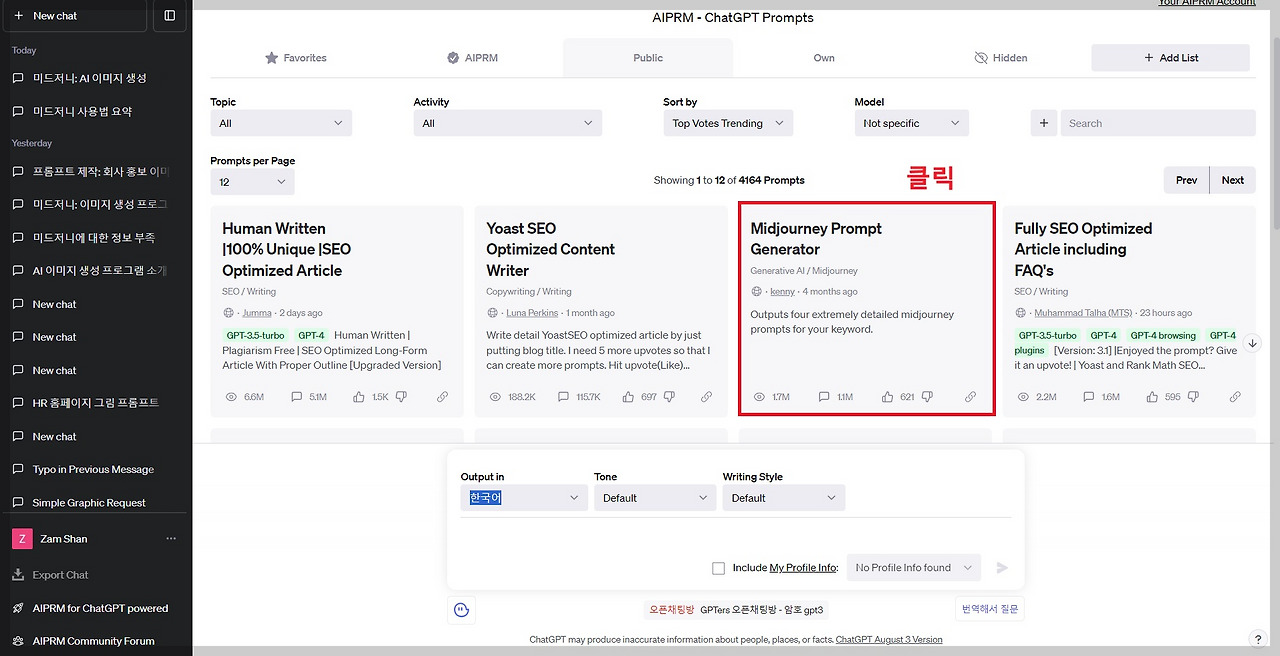Copy link of Human Written article prompt
This screenshot has height=656, width=1280.
coord(442,397)
